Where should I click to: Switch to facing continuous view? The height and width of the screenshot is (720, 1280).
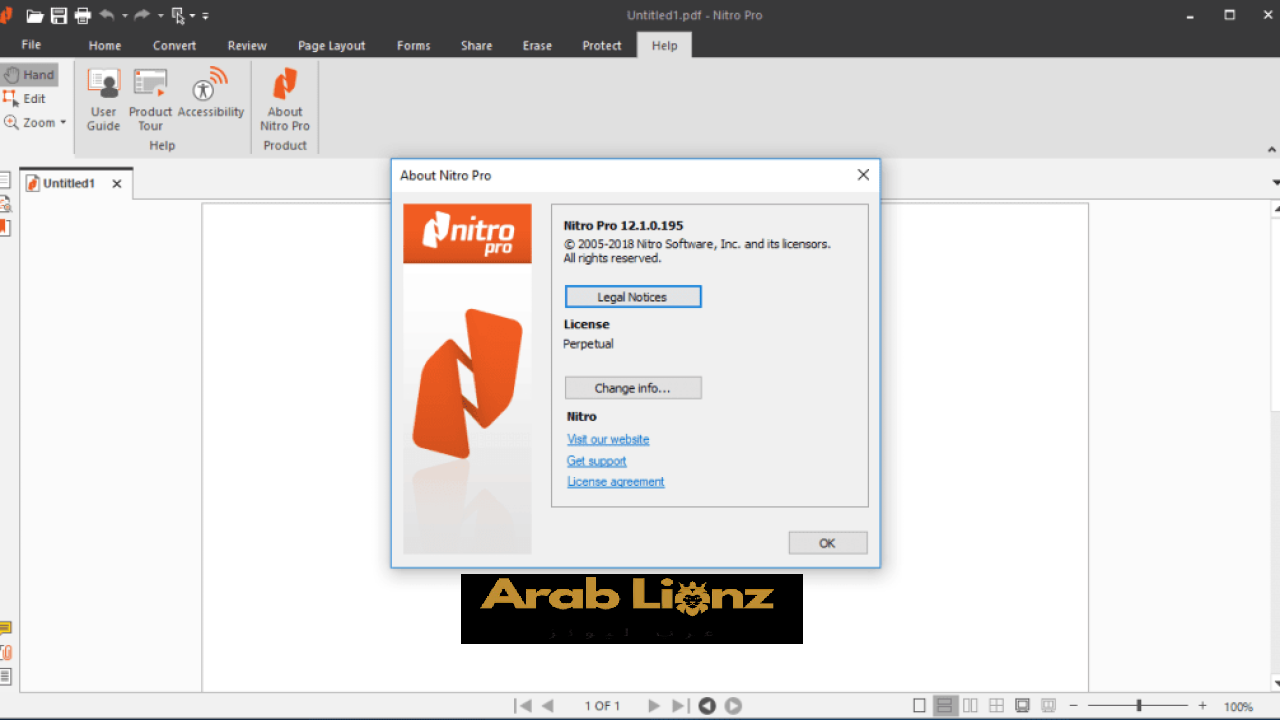tap(996, 706)
